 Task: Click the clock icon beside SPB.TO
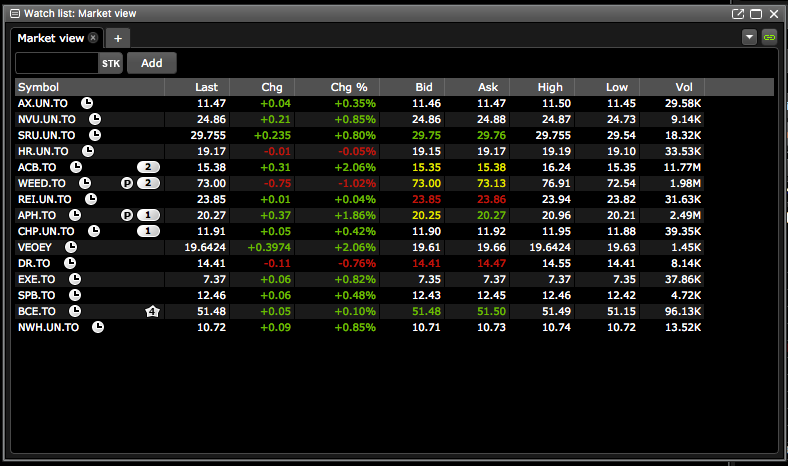[75, 295]
